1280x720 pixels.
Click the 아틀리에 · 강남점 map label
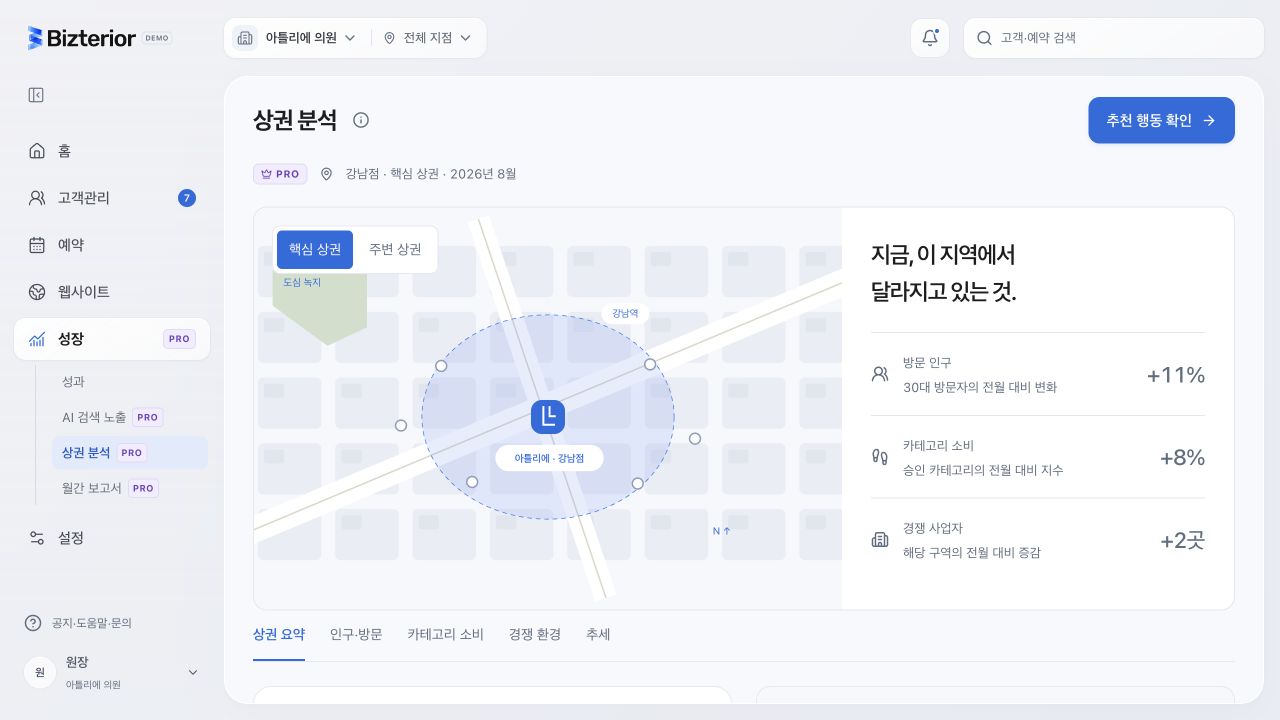click(x=549, y=458)
